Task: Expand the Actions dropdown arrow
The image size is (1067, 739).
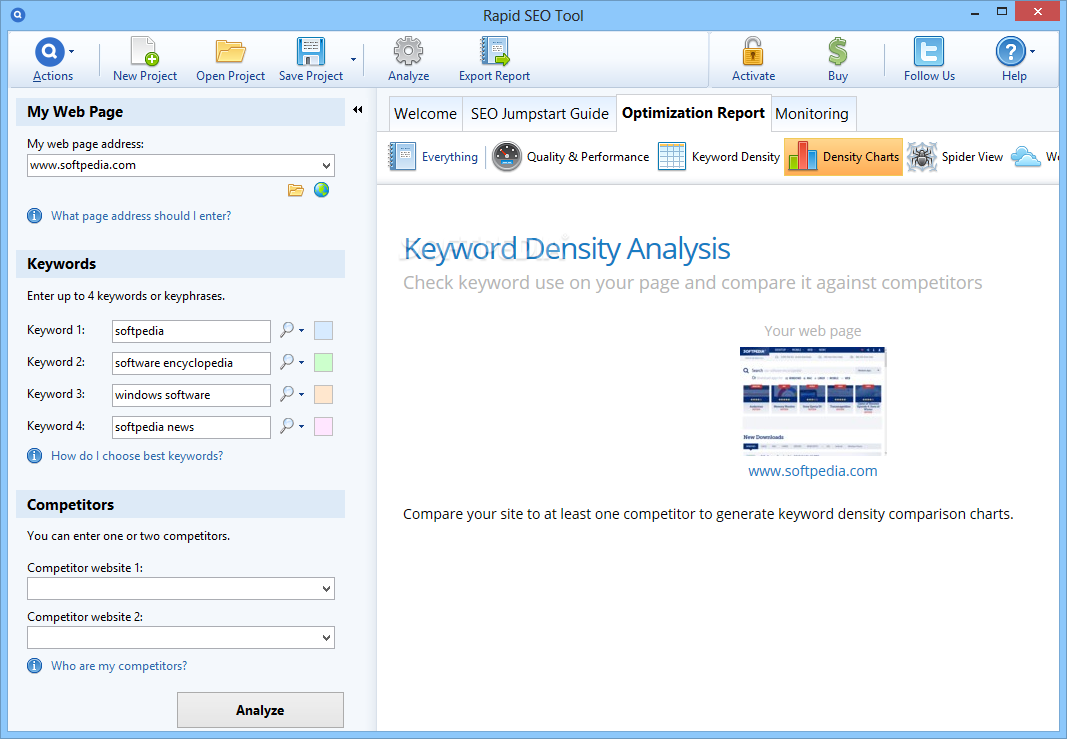Action: (71, 52)
